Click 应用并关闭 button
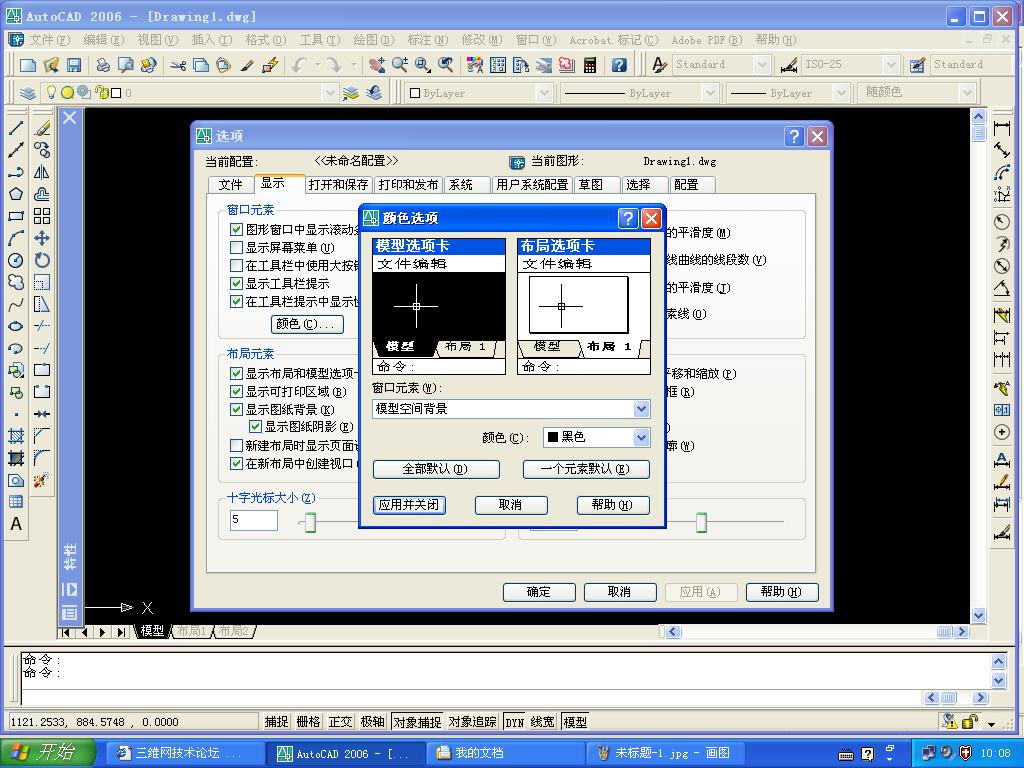Image resolution: width=1024 pixels, height=768 pixels. point(409,505)
